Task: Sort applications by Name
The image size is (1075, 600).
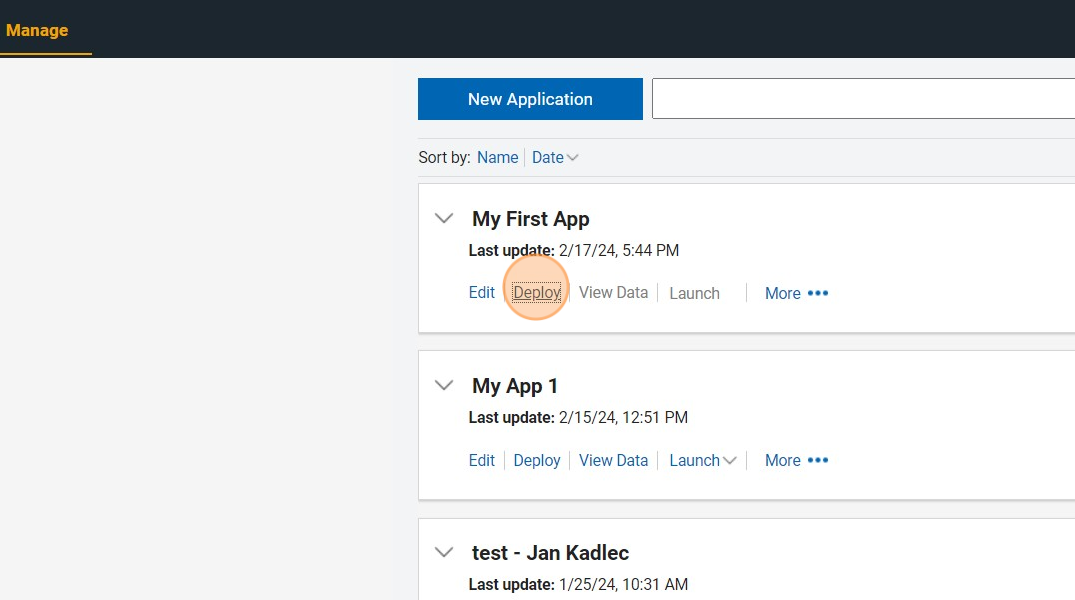Action: (497, 157)
